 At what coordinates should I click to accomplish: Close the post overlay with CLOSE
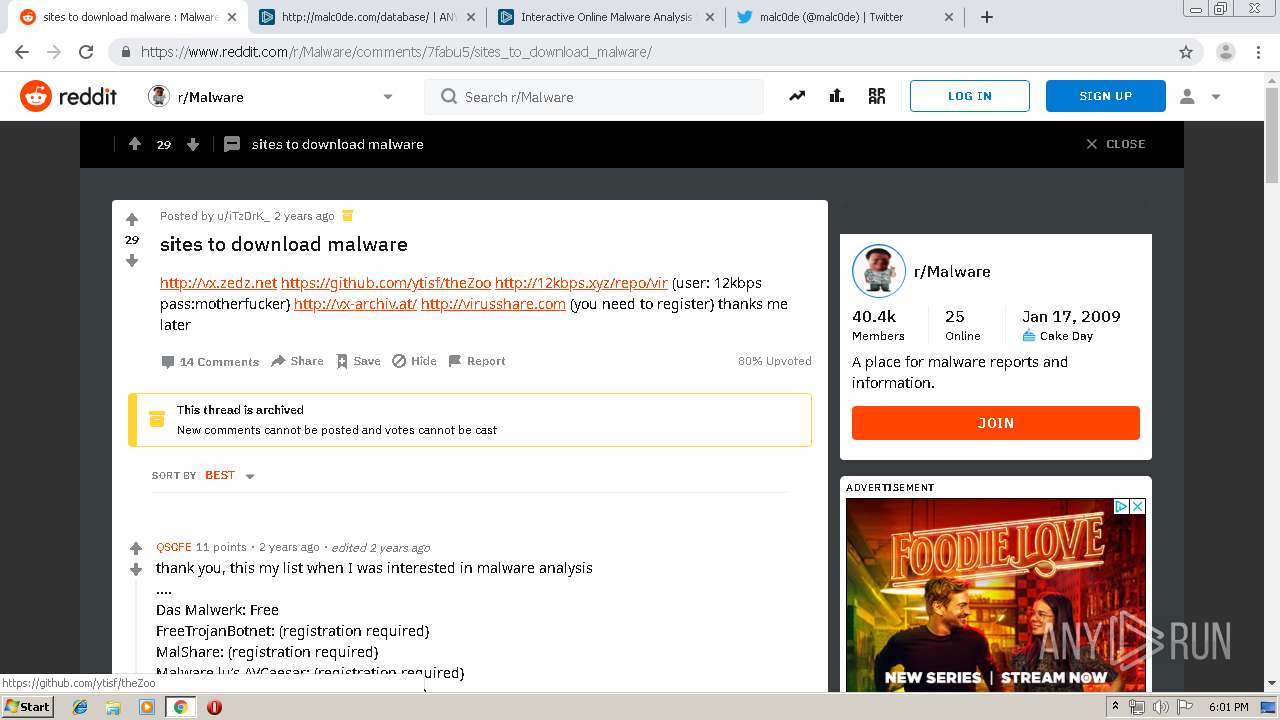1116,144
